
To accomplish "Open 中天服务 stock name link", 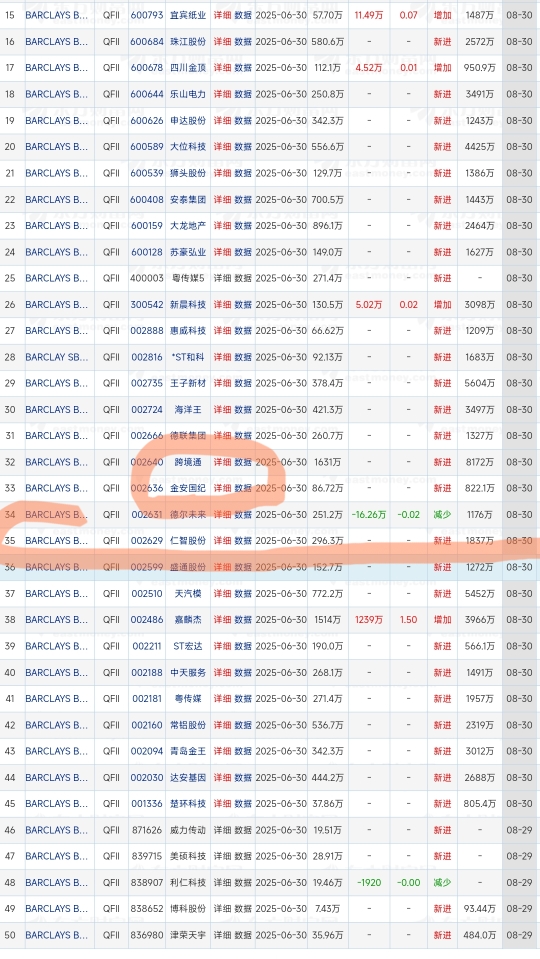I will point(188,673).
